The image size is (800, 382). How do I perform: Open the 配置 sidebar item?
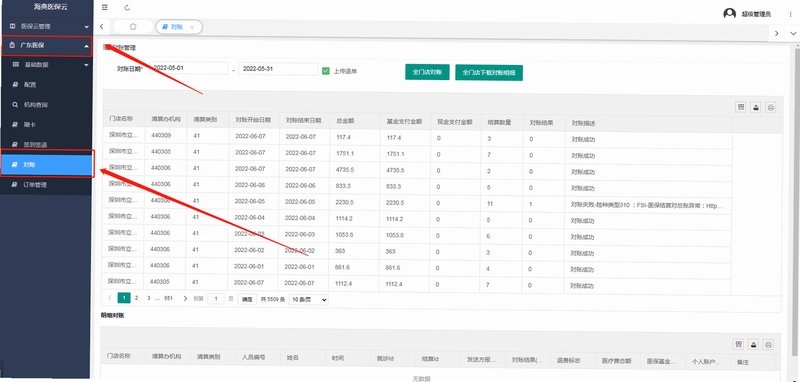(46, 85)
